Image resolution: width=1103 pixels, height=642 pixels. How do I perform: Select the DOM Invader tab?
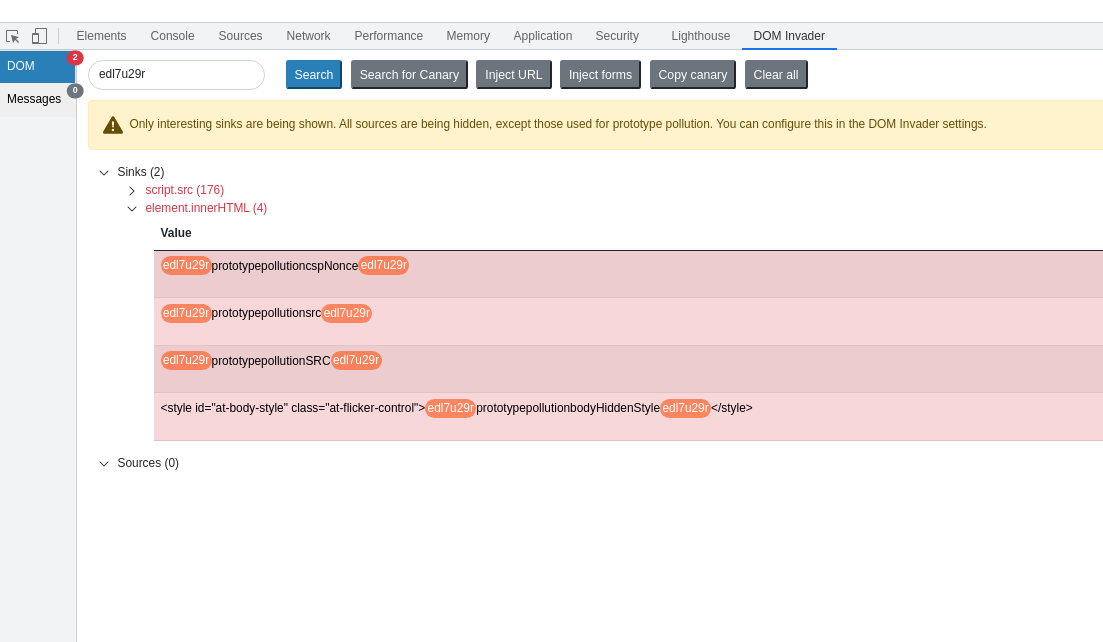(789, 36)
